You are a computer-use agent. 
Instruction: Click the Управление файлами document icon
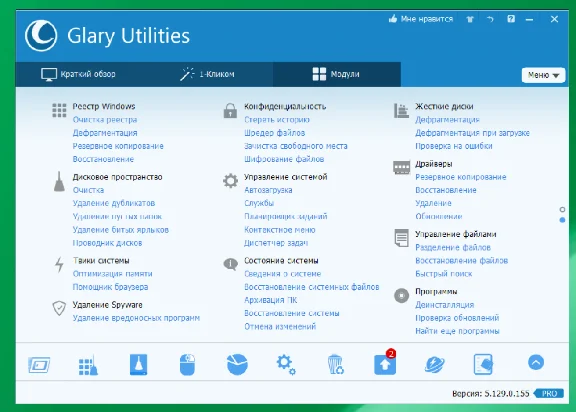pyautogui.click(x=402, y=238)
